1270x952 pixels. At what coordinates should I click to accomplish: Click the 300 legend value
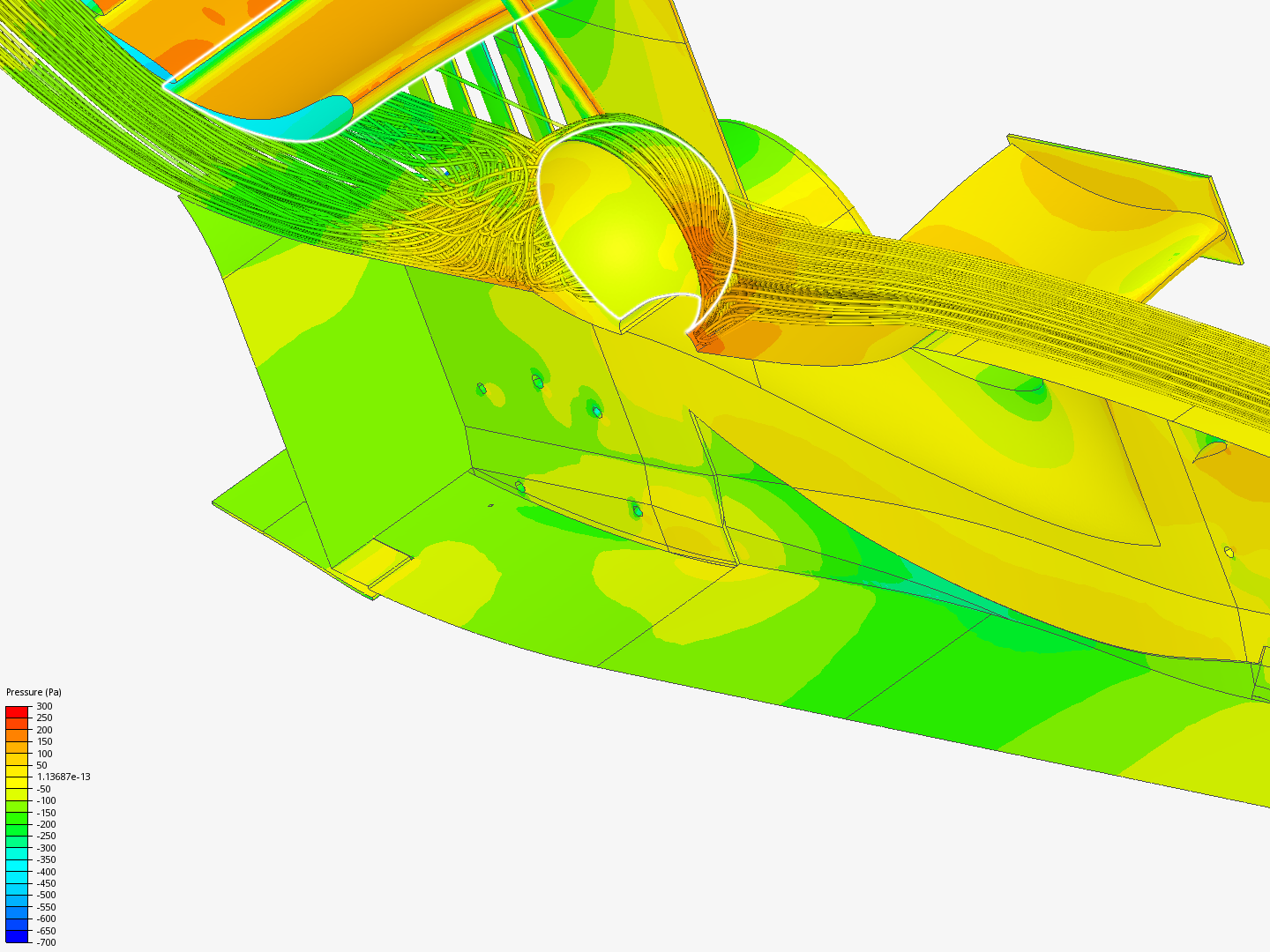(44, 706)
